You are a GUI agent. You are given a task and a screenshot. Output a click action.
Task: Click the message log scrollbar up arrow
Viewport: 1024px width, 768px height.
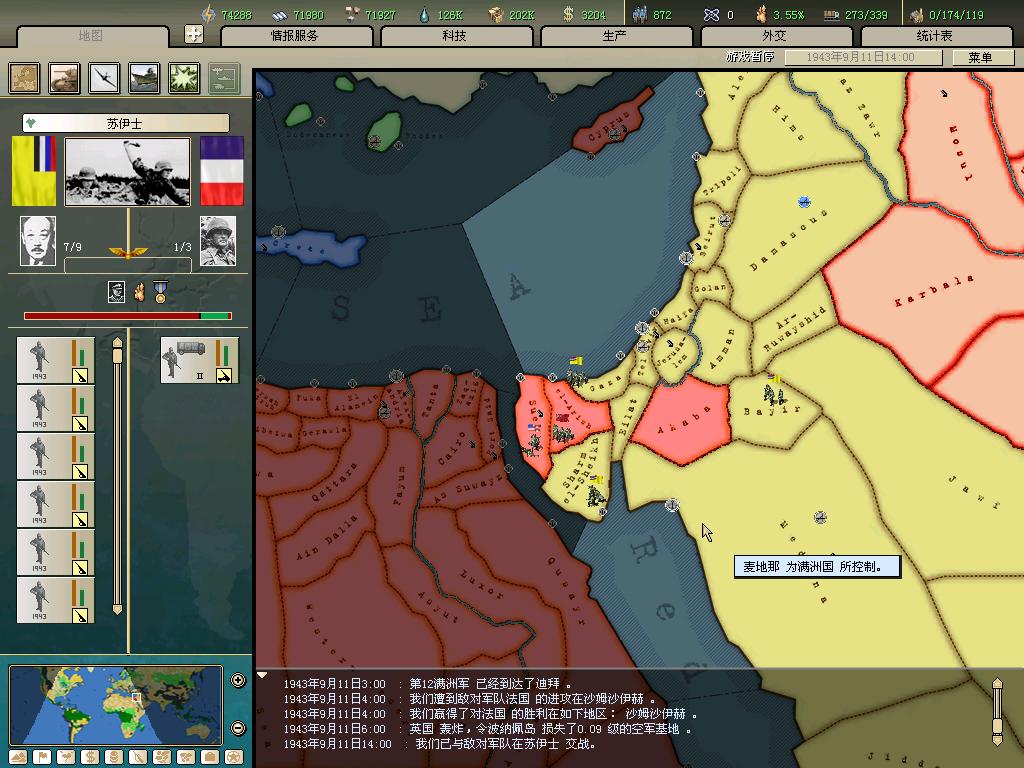click(997, 684)
